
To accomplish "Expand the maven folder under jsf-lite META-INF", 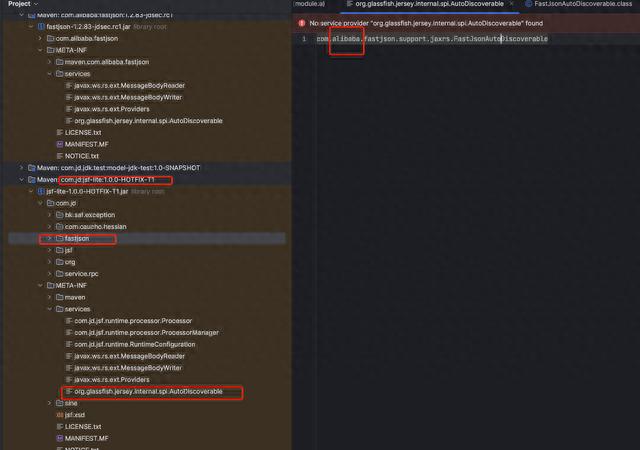I will coord(49,297).
